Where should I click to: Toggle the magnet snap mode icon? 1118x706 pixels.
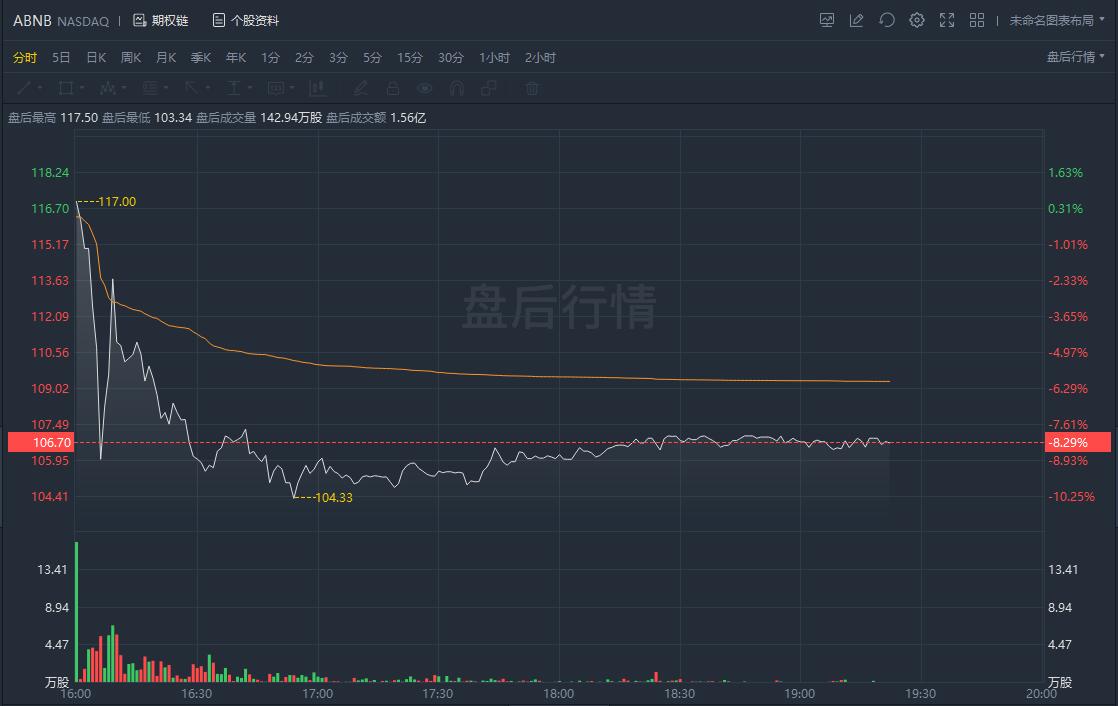457,88
